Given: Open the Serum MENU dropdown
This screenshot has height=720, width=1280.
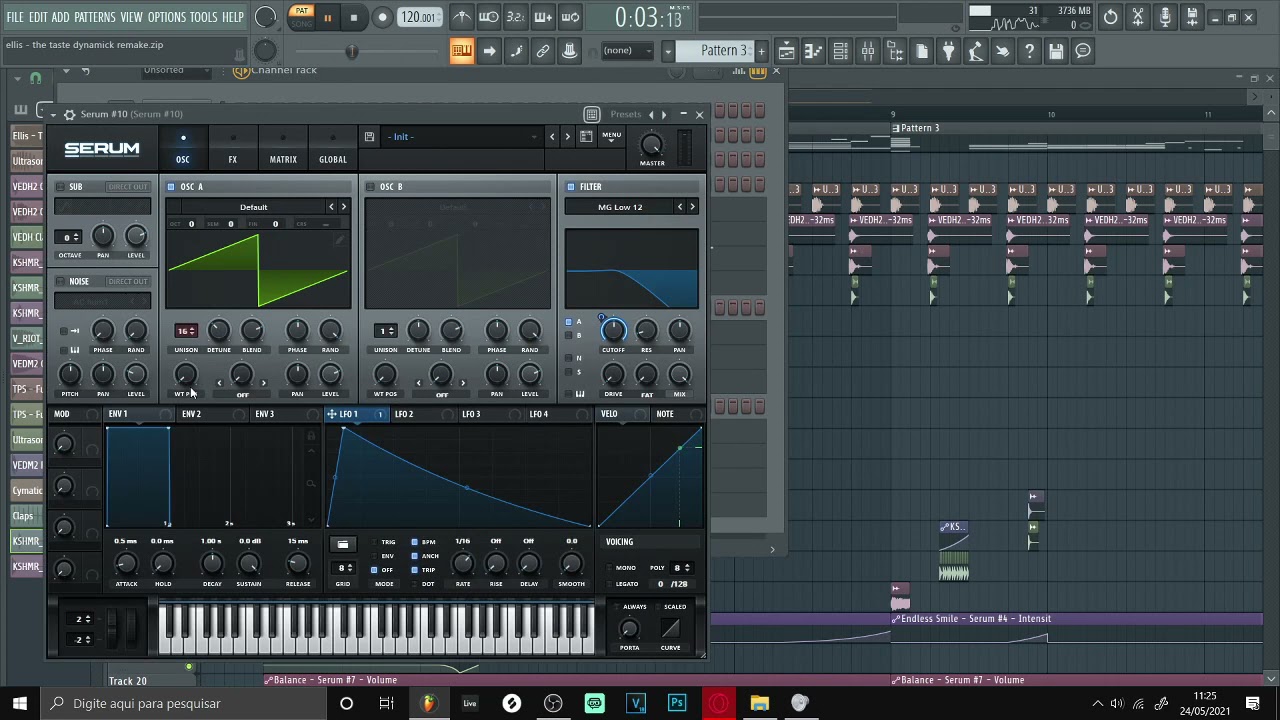Looking at the screenshot, I should click(x=611, y=137).
